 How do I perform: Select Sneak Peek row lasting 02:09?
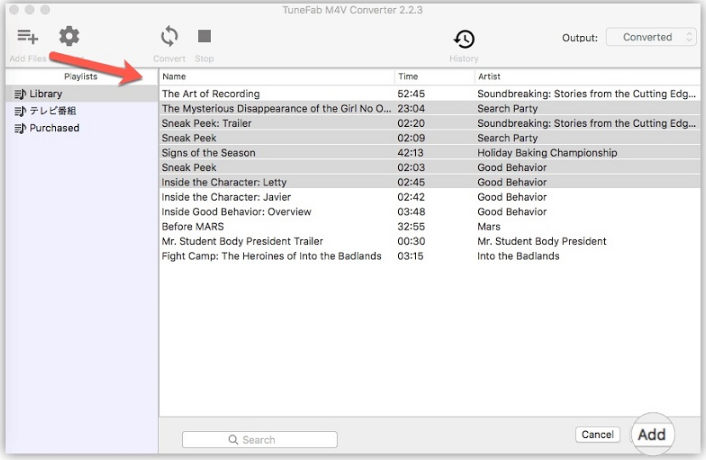coord(430,138)
